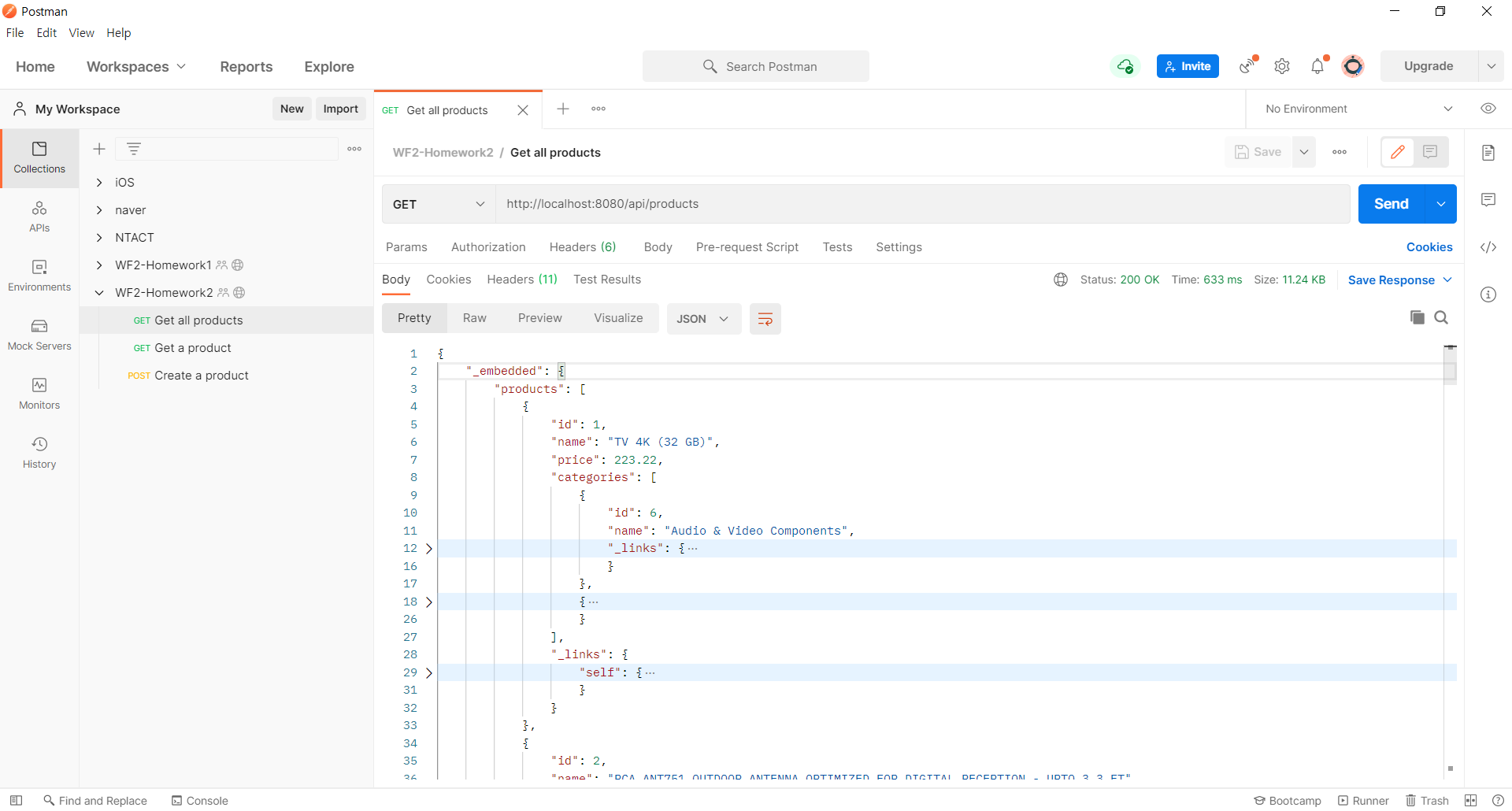Screen dimensions: 1512x811
Task: Click the request URL field
Action: (923, 204)
